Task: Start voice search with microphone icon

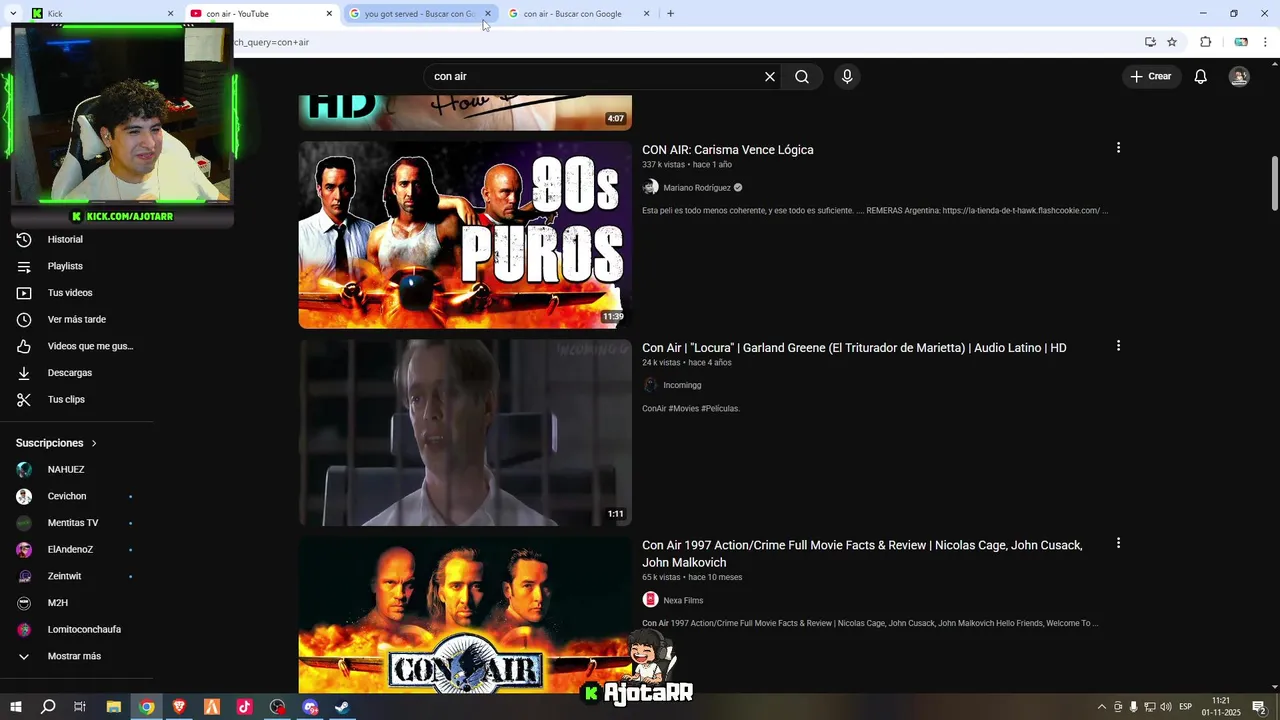Action: (847, 77)
